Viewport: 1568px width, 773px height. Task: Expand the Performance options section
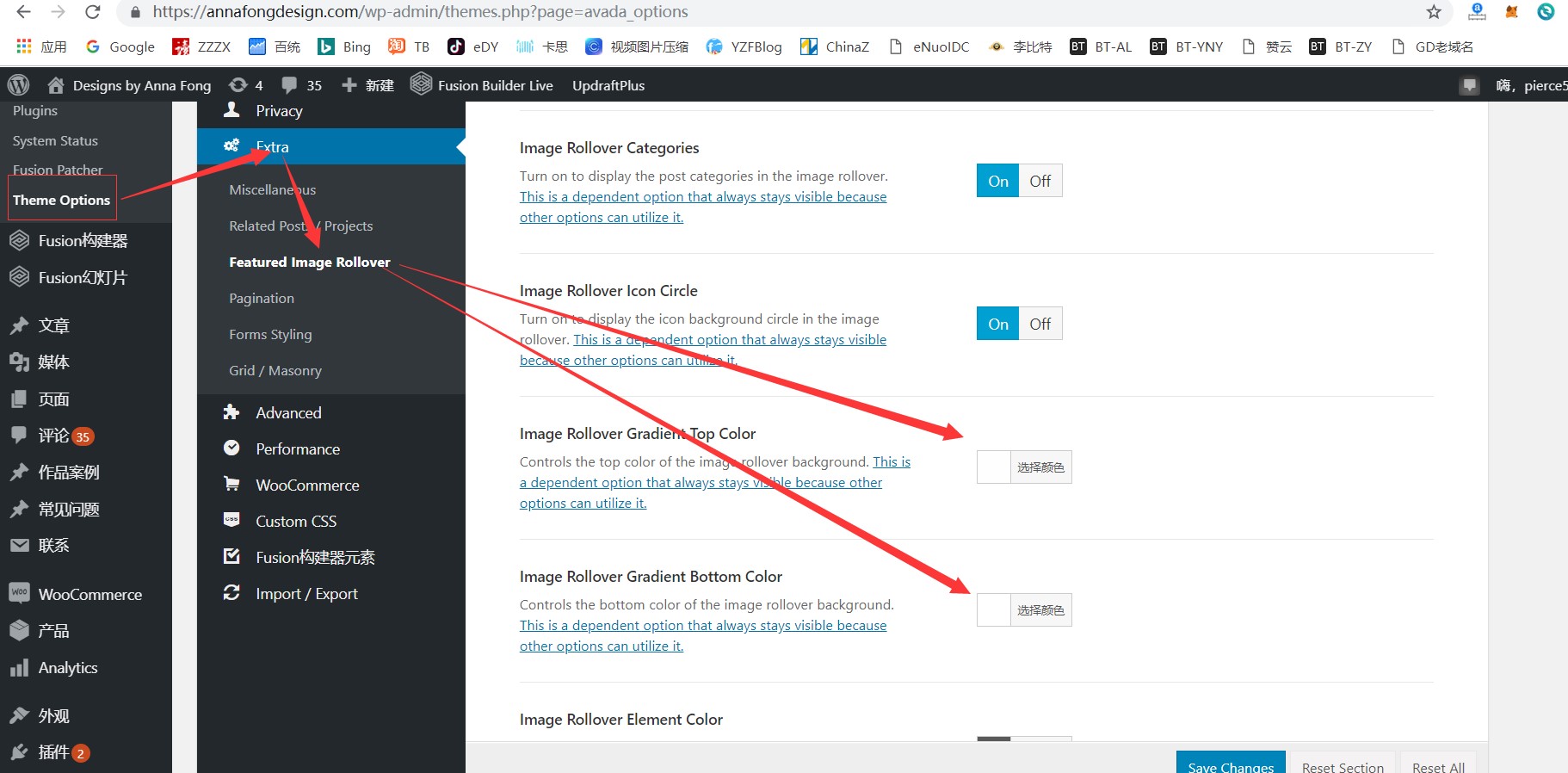point(298,449)
